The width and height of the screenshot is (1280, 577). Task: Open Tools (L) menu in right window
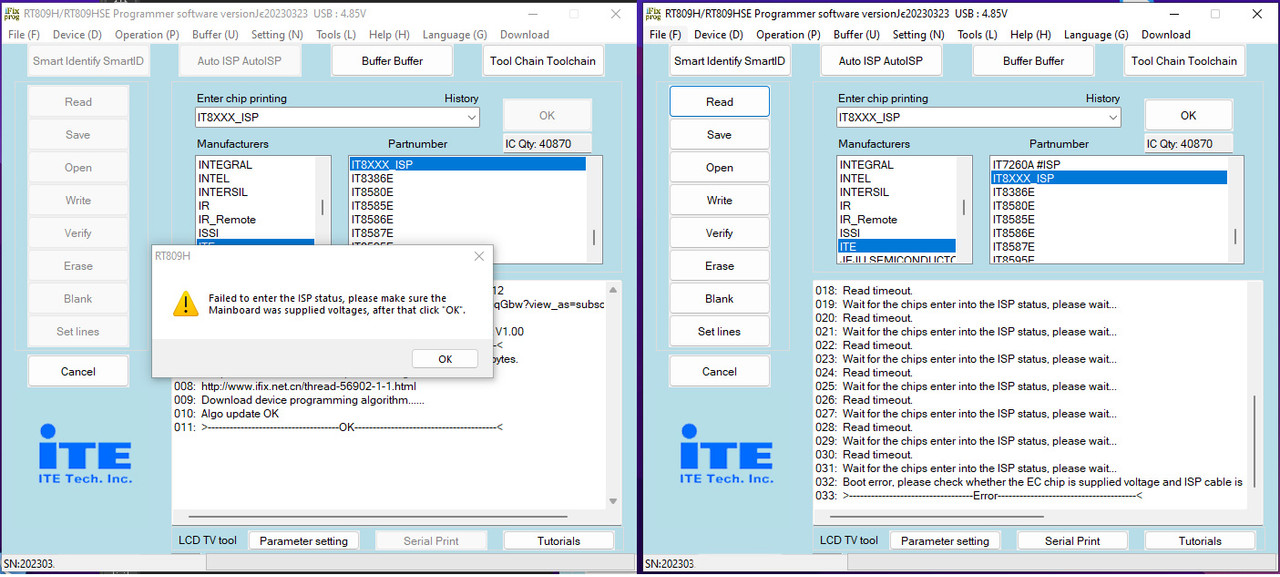(977, 34)
